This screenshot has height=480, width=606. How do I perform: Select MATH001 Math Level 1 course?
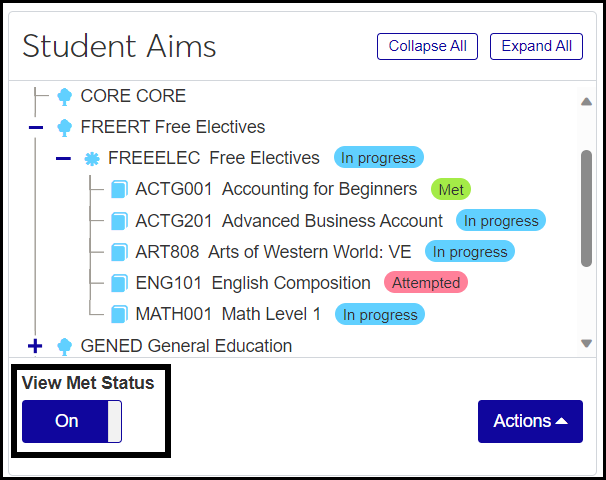[229, 314]
